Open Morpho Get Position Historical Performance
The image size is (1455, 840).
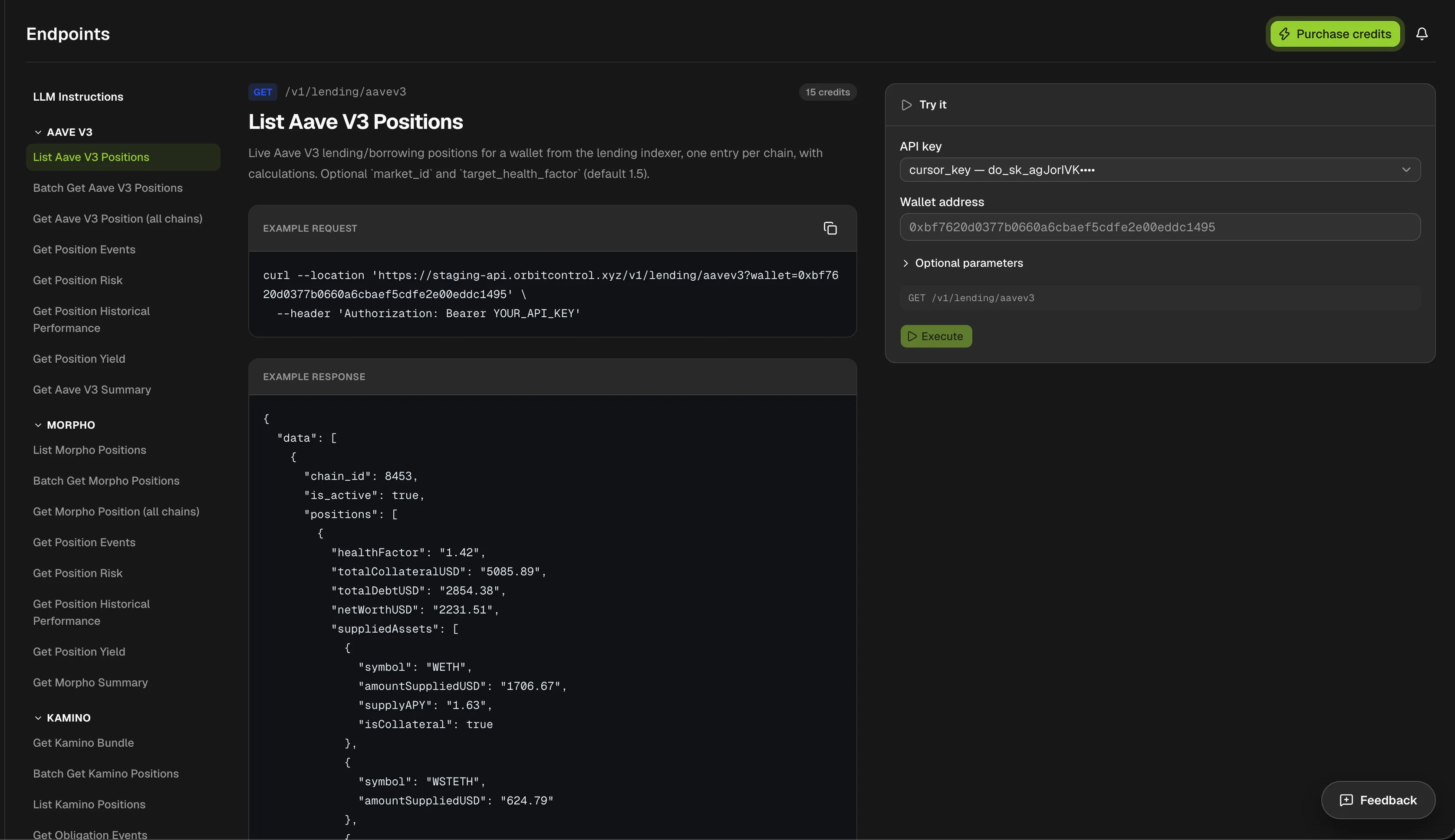(91, 613)
